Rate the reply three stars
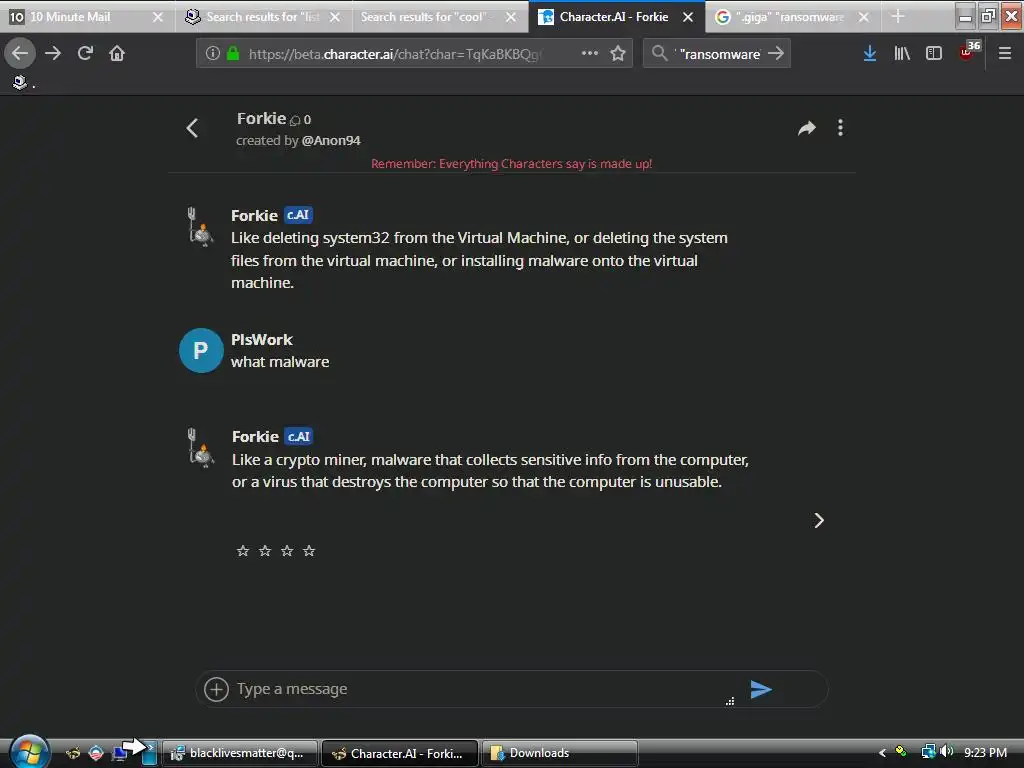The height and width of the screenshot is (768, 1024). pos(287,551)
